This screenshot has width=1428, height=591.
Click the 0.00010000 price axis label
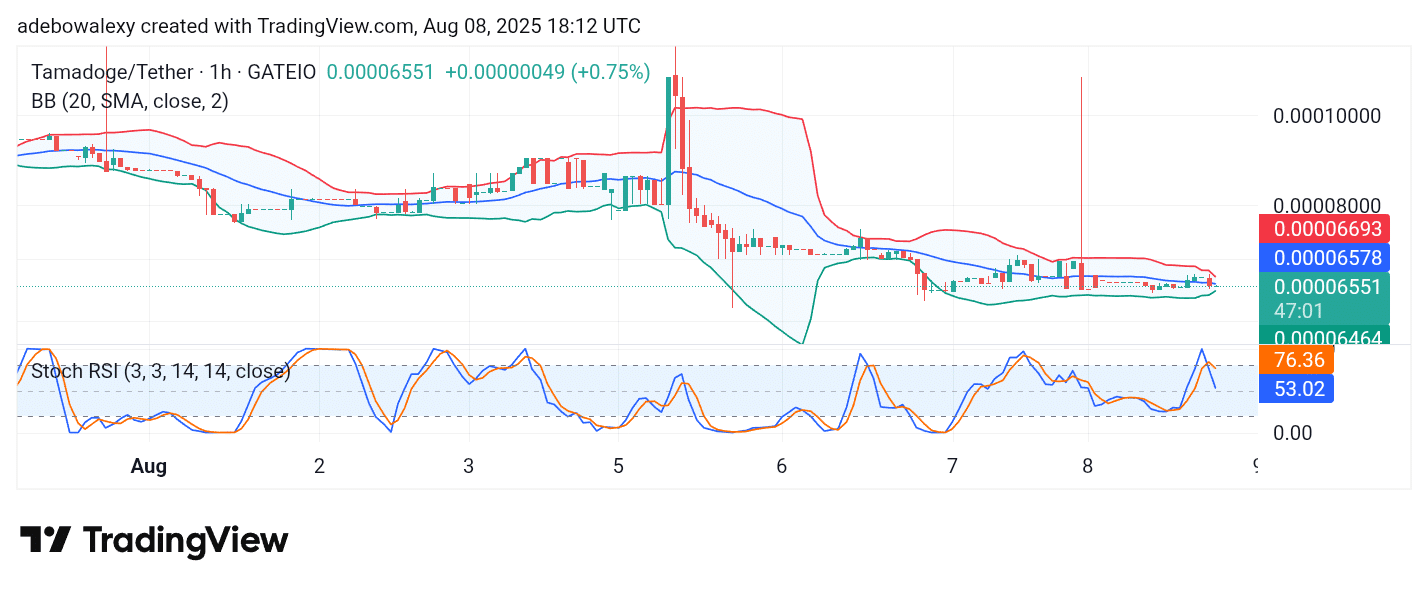click(1326, 116)
